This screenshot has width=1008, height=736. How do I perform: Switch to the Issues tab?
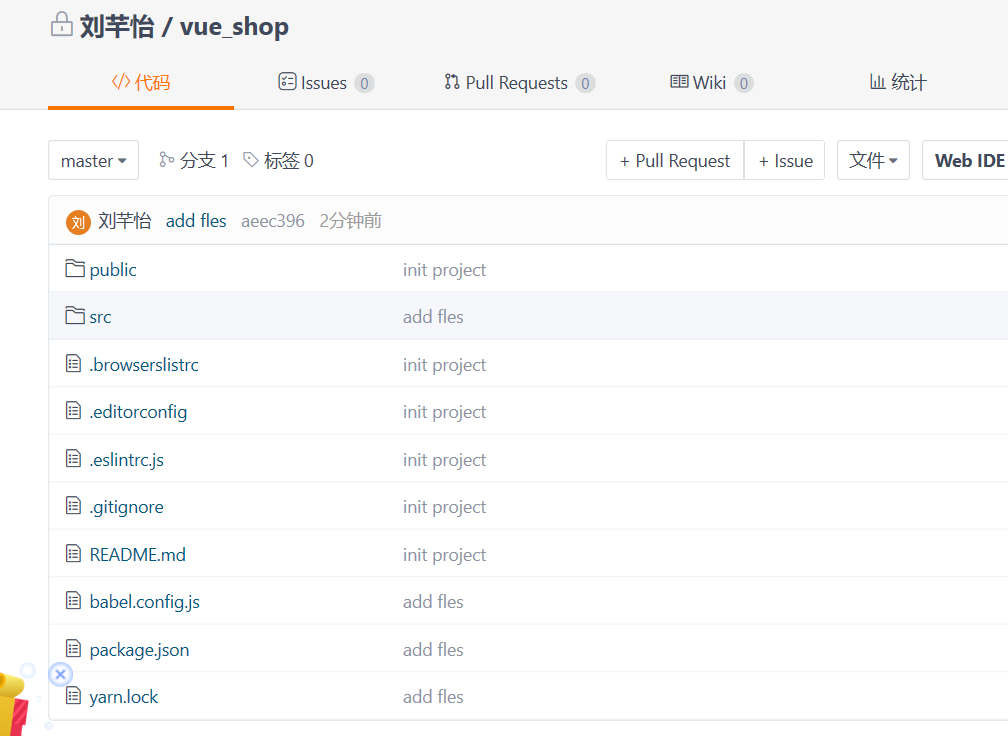tap(326, 83)
